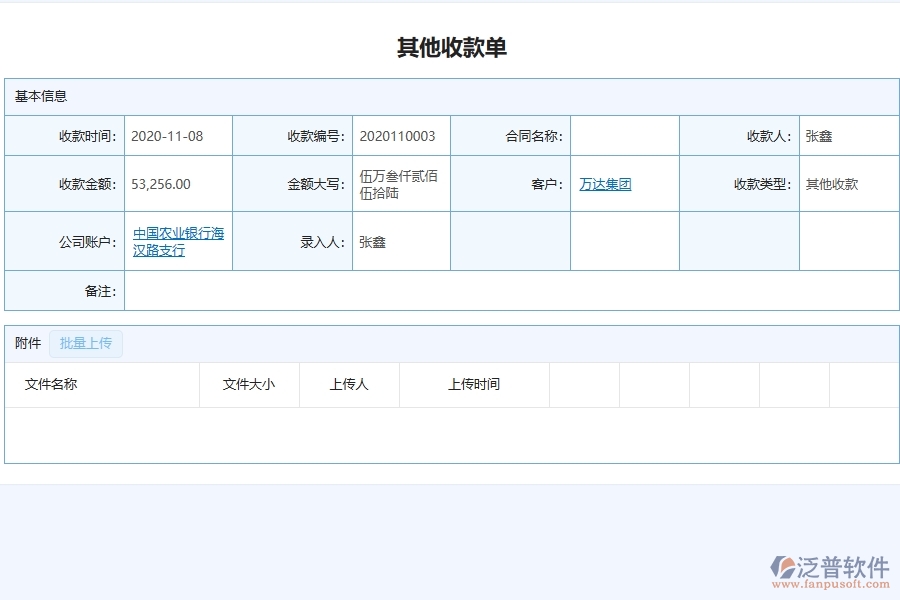Image resolution: width=900 pixels, height=600 pixels.
Task: Select the 金额大写 amount-in-words cell
Action: coord(400,183)
